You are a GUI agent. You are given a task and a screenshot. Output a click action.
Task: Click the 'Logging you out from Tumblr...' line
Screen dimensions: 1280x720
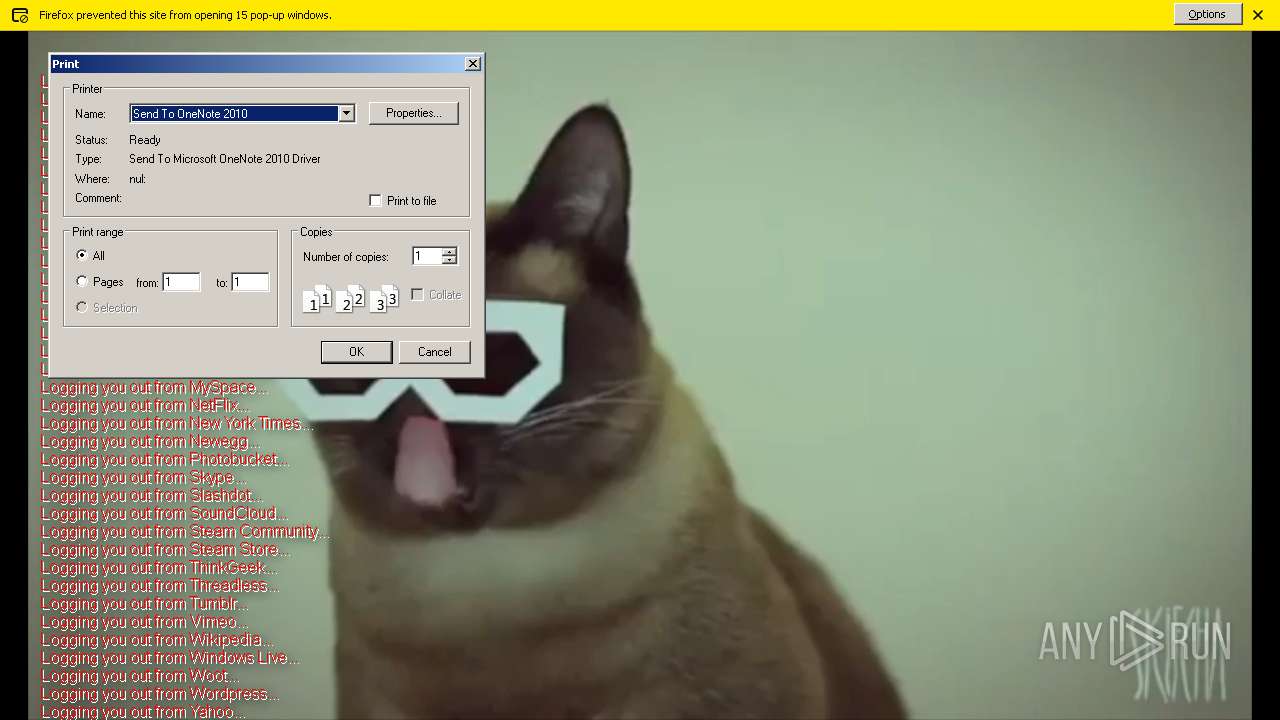point(145,604)
